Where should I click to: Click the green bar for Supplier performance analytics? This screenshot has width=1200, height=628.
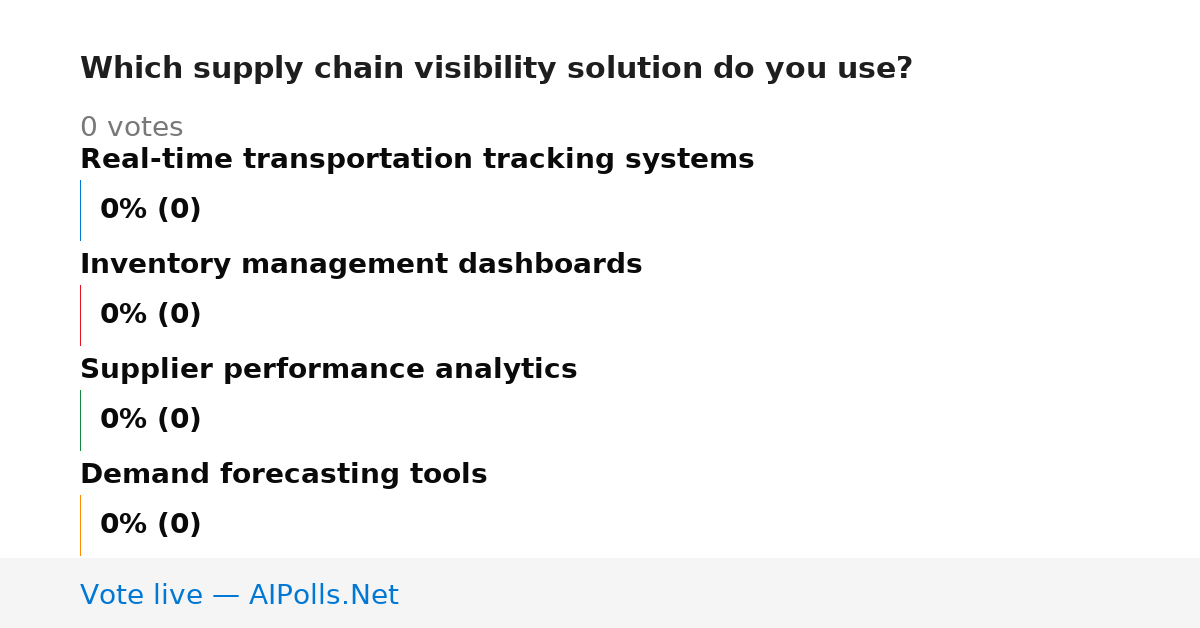click(x=80, y=420)
